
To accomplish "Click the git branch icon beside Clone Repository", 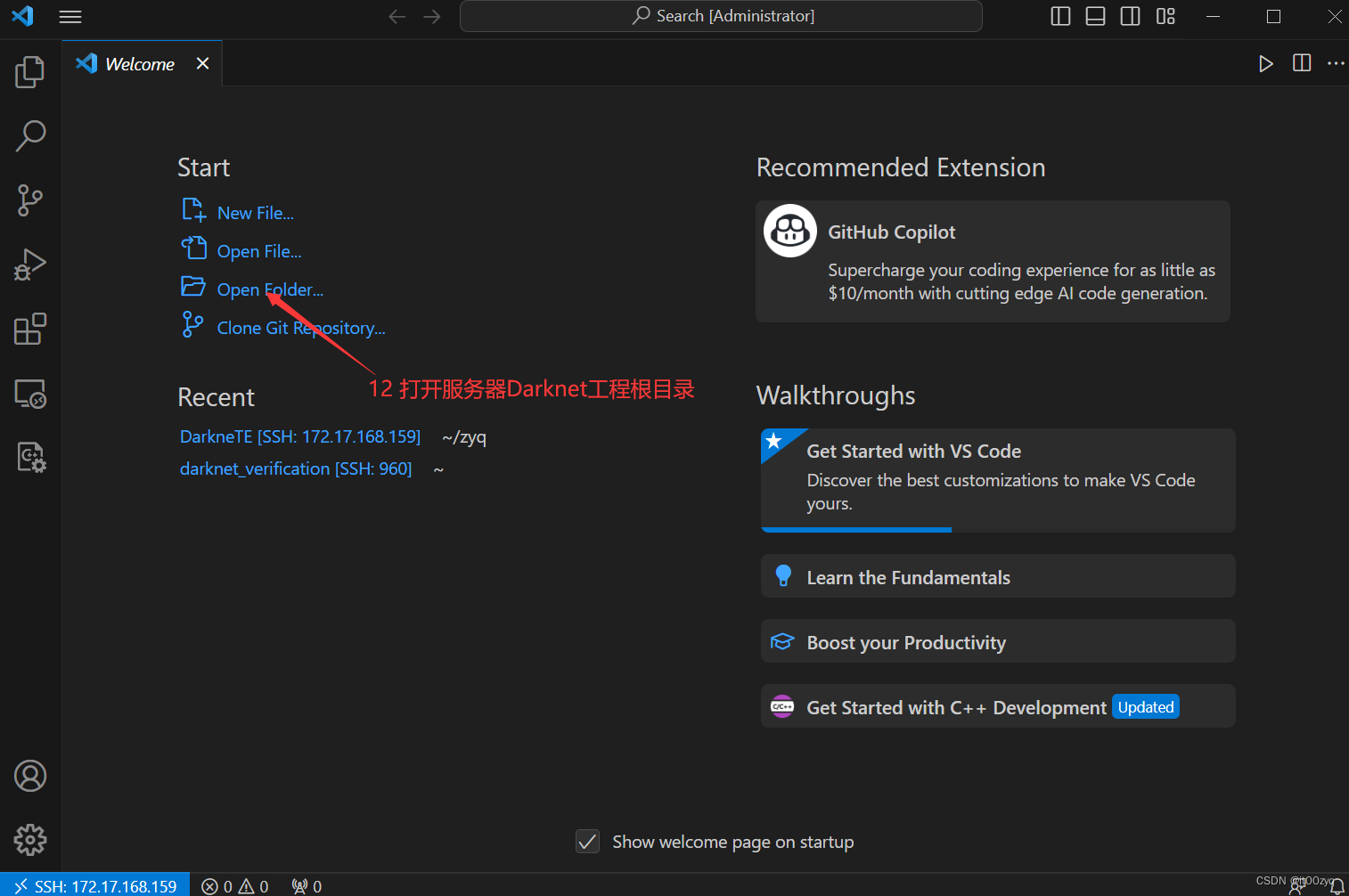I will pyautogui.click(x=192, y=324).
